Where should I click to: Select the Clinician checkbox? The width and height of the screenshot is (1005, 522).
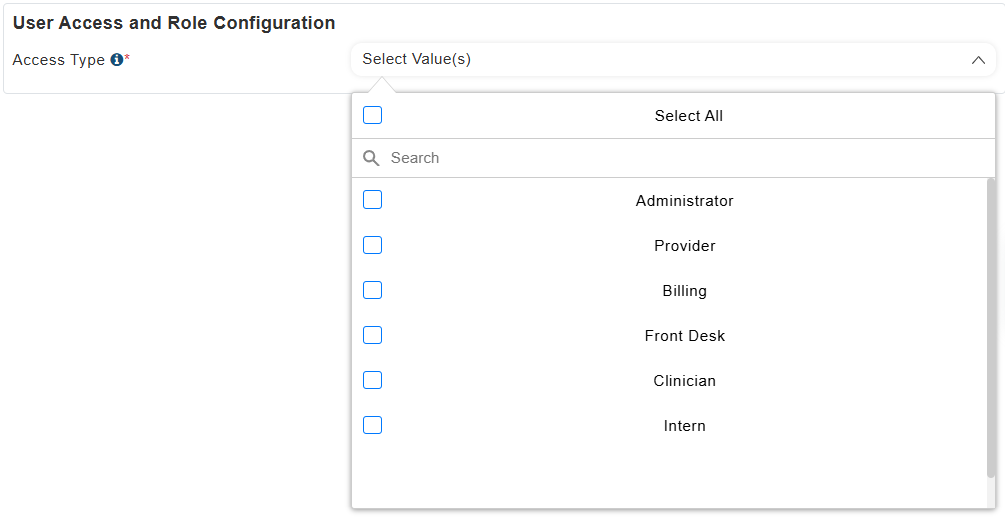point(373,380)
